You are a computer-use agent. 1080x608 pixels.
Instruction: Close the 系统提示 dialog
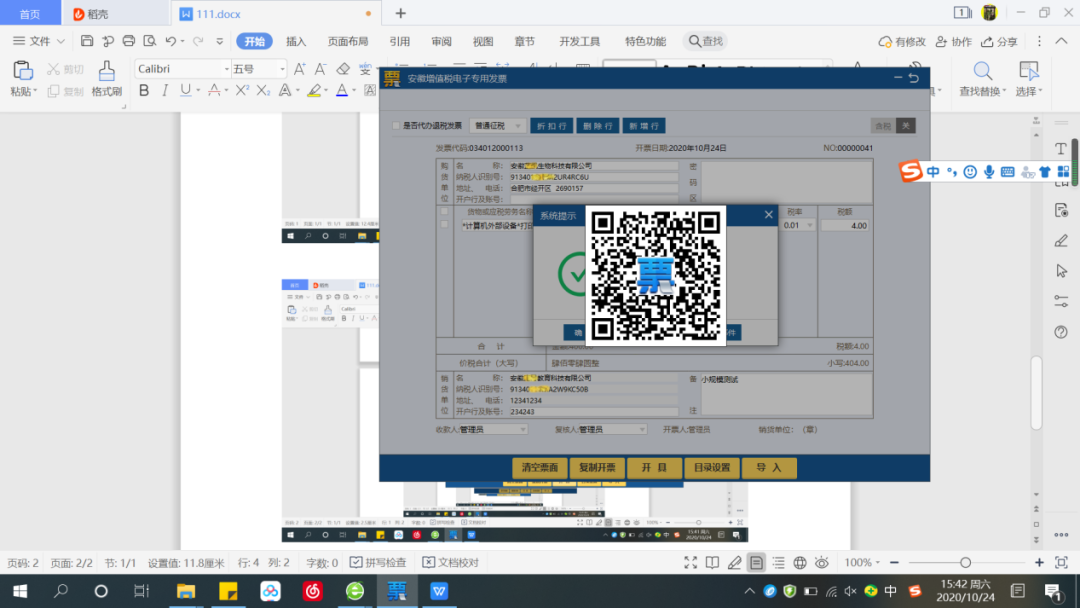[x=769, y=215]
